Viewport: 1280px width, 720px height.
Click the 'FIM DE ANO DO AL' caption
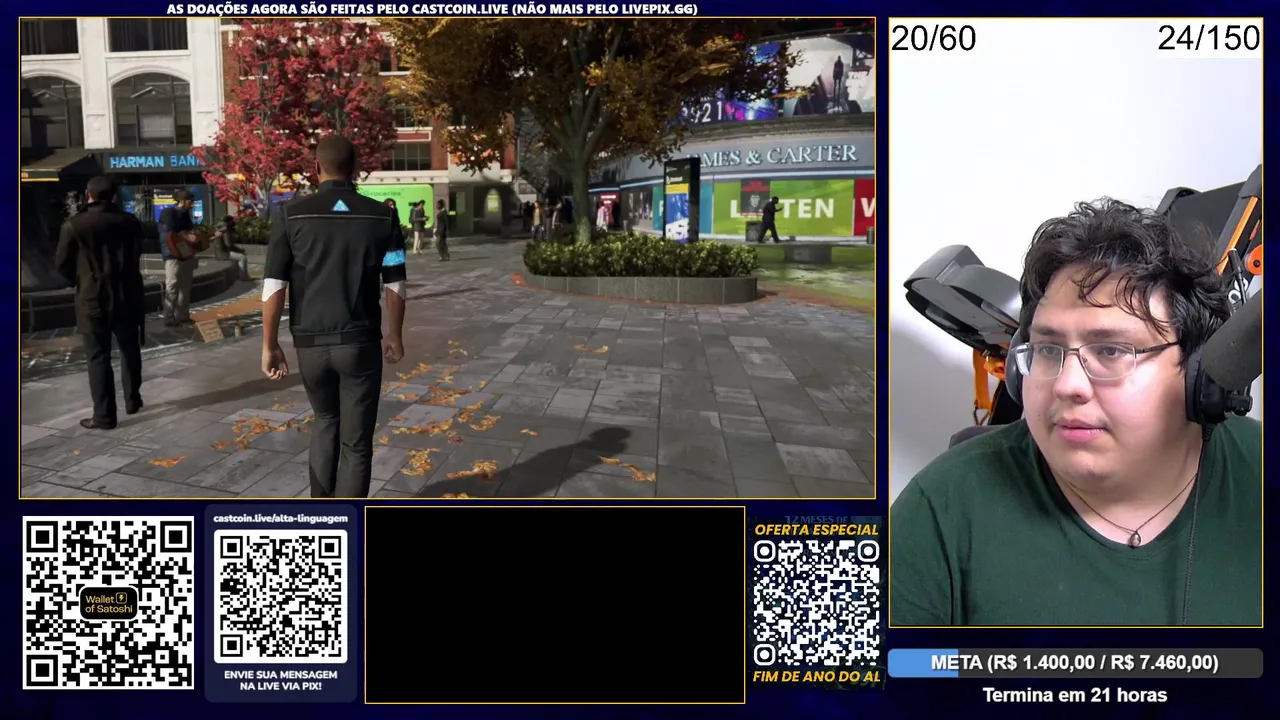point(816,677)
